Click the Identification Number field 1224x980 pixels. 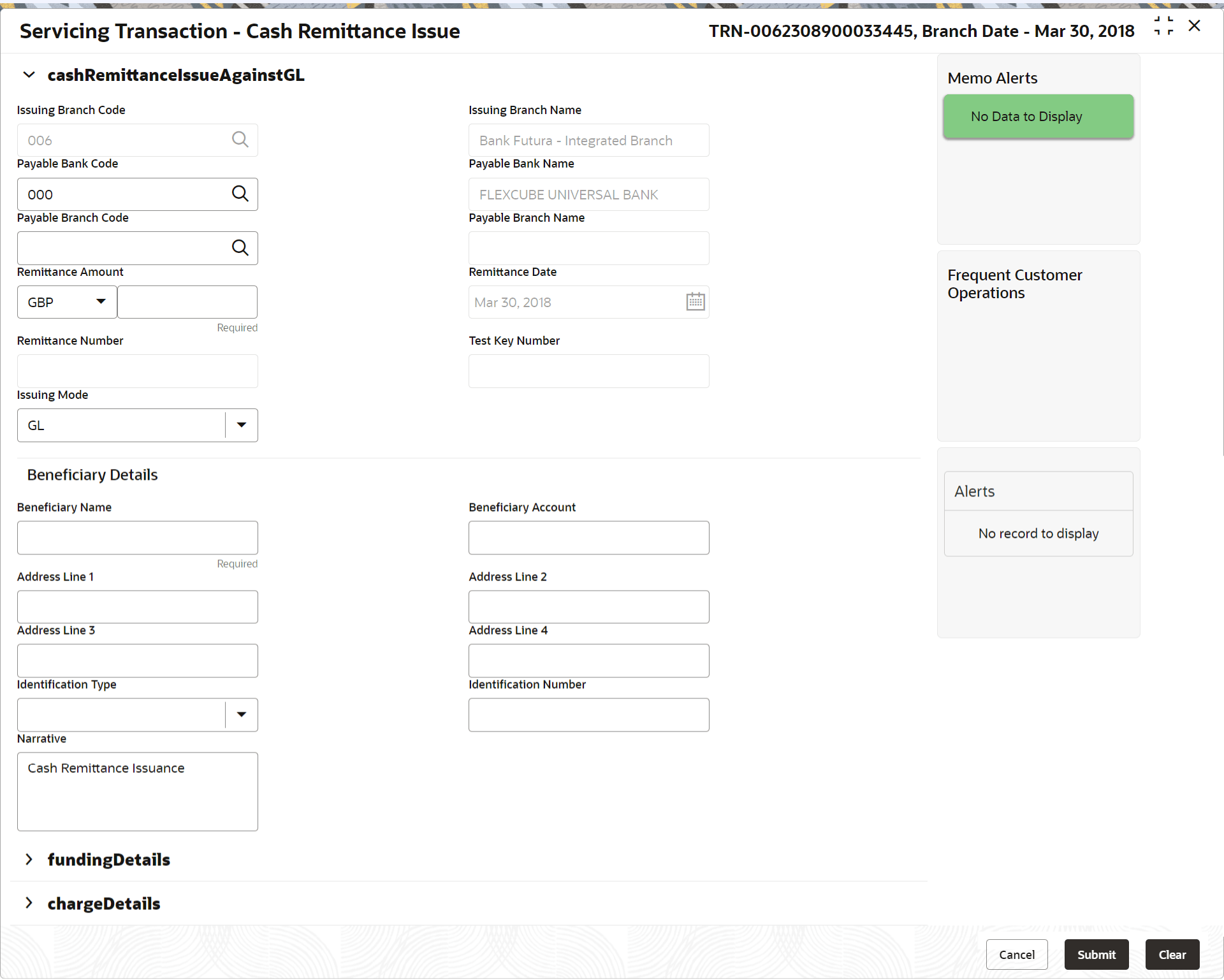tap(588, 715)
